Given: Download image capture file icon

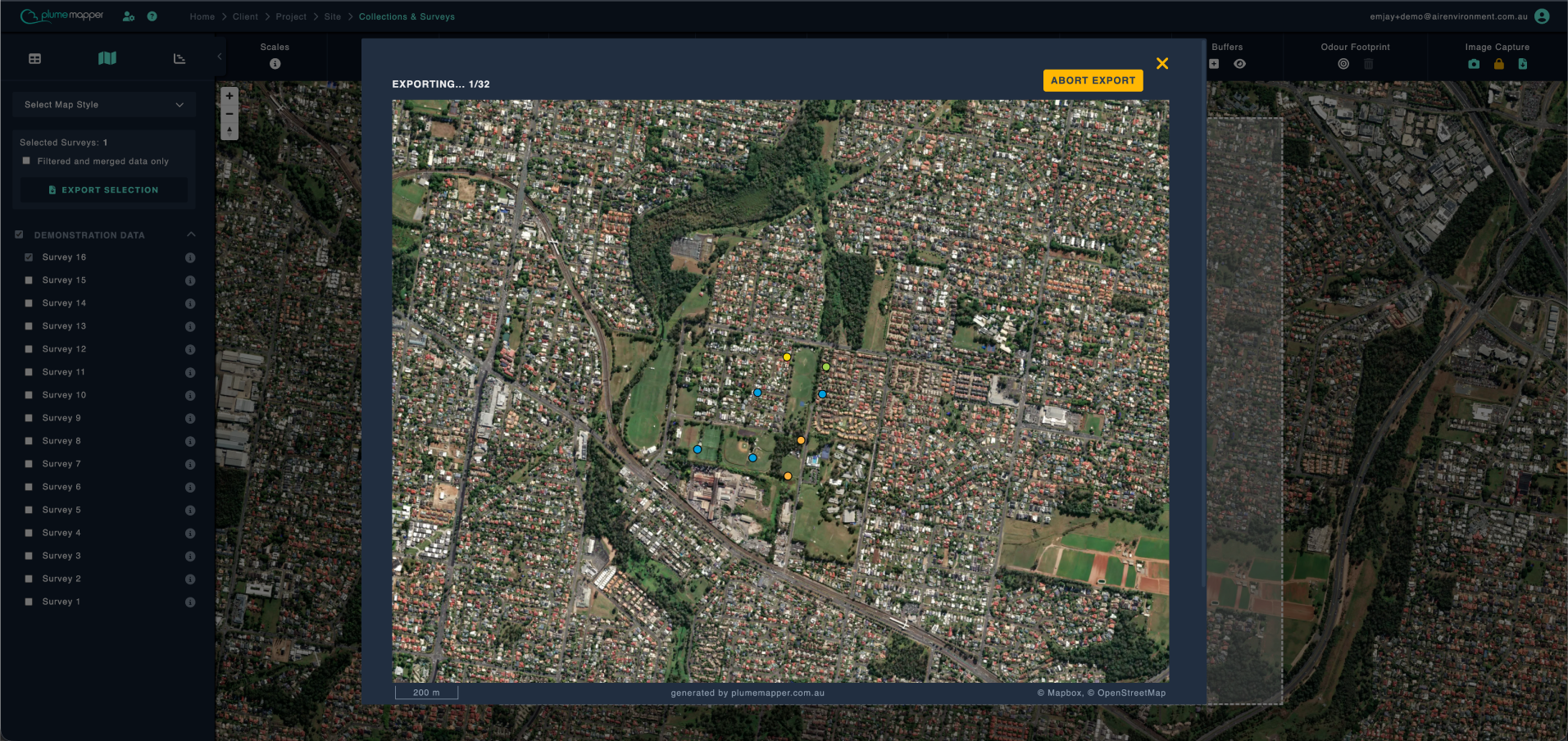Looking at the screenshot, I should coord(1522,64).
